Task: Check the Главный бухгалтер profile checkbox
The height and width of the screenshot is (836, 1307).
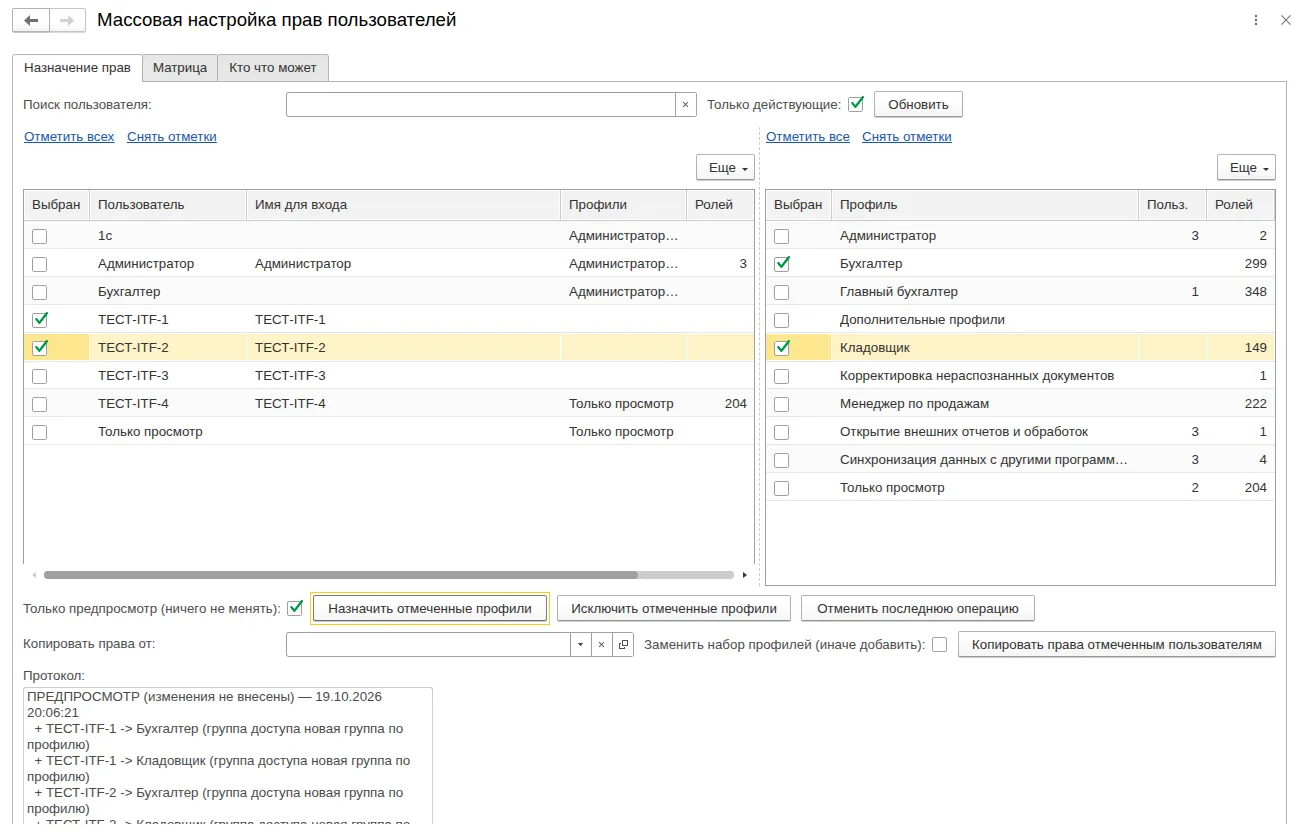Action: [x=782, y=292]
